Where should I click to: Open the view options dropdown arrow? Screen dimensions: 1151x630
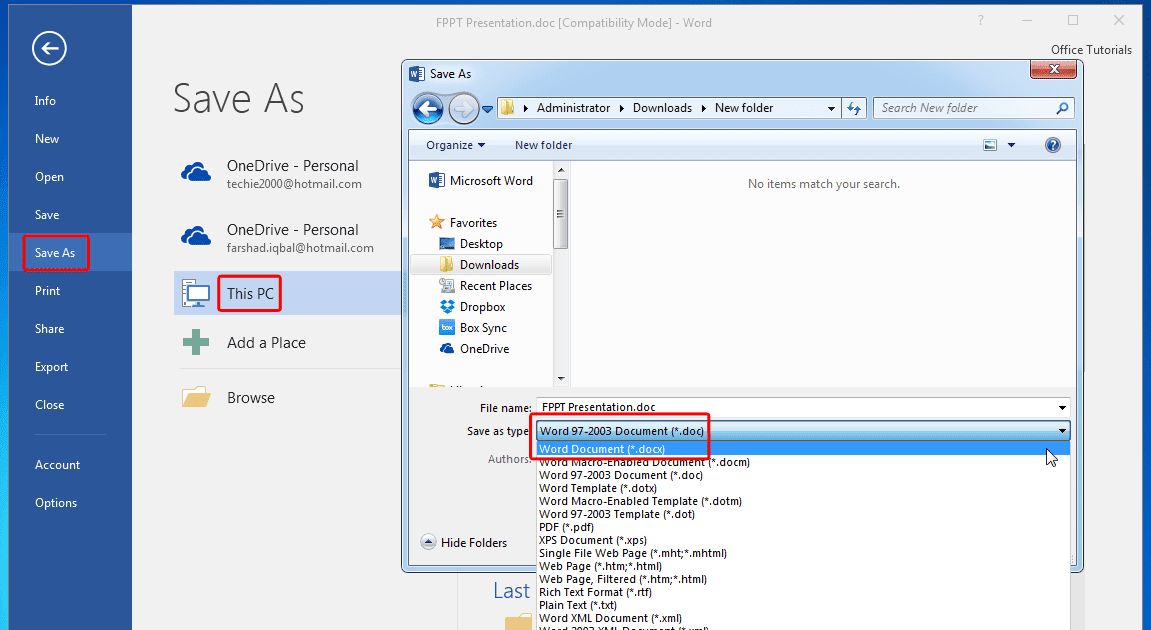coord(1012,145)
